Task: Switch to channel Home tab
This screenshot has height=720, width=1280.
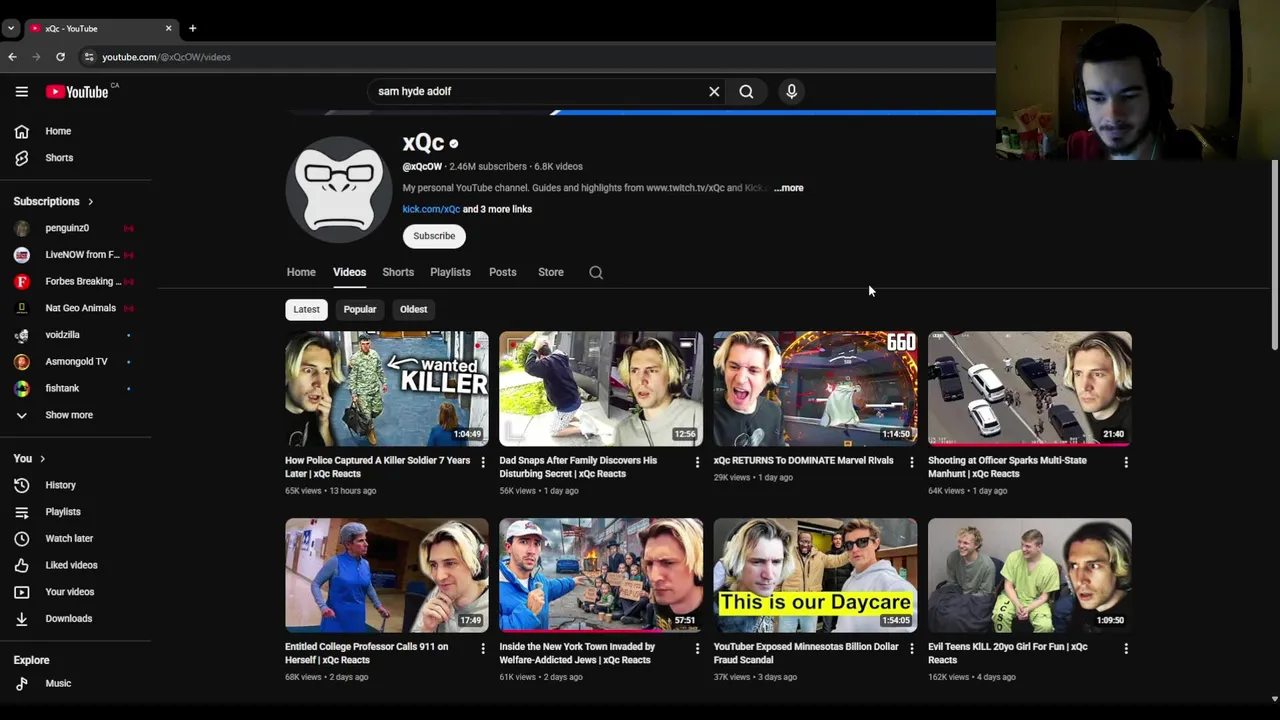Action: point(301,272)
